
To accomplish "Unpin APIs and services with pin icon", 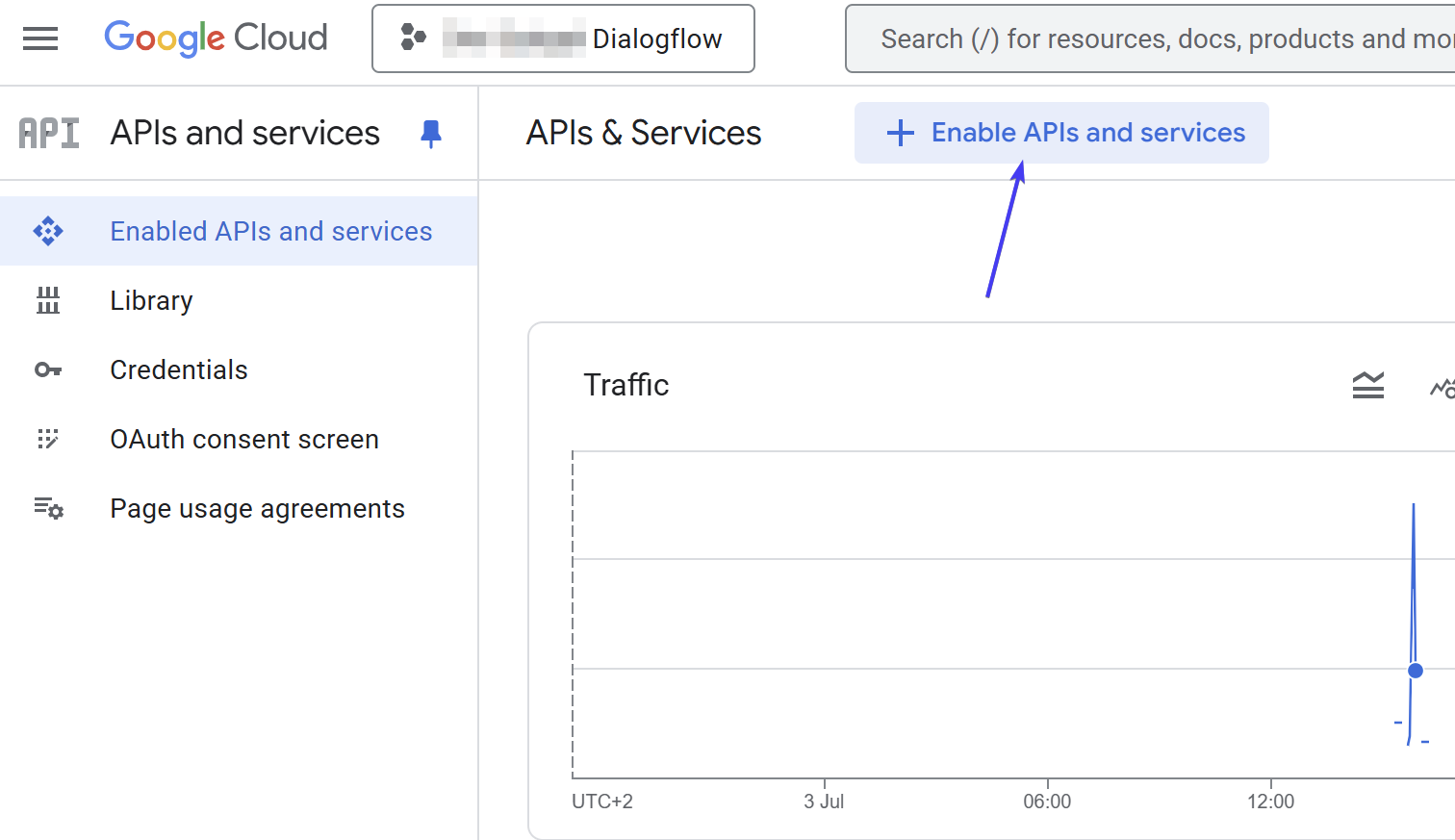I will (x=431, y=134).
